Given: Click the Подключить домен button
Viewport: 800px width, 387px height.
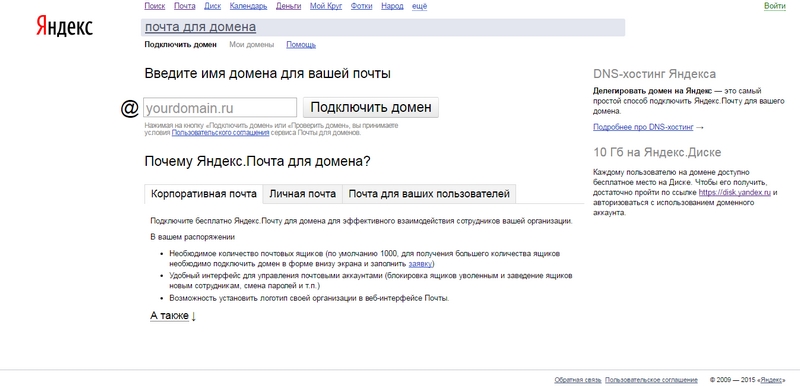Looking at the screenshot, I should (x=371, y=108).
